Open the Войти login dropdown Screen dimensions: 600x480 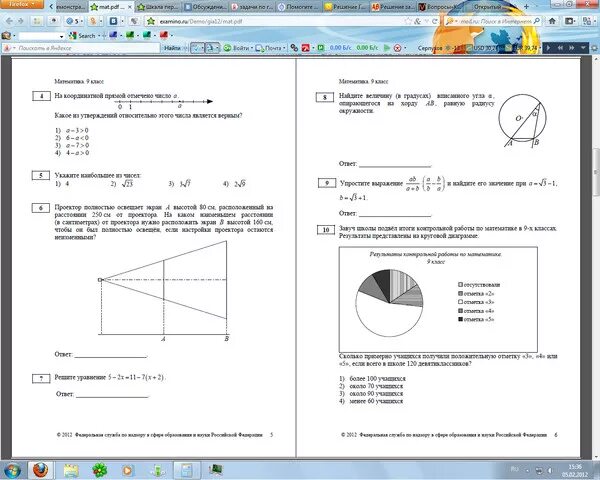click(238, 48)
